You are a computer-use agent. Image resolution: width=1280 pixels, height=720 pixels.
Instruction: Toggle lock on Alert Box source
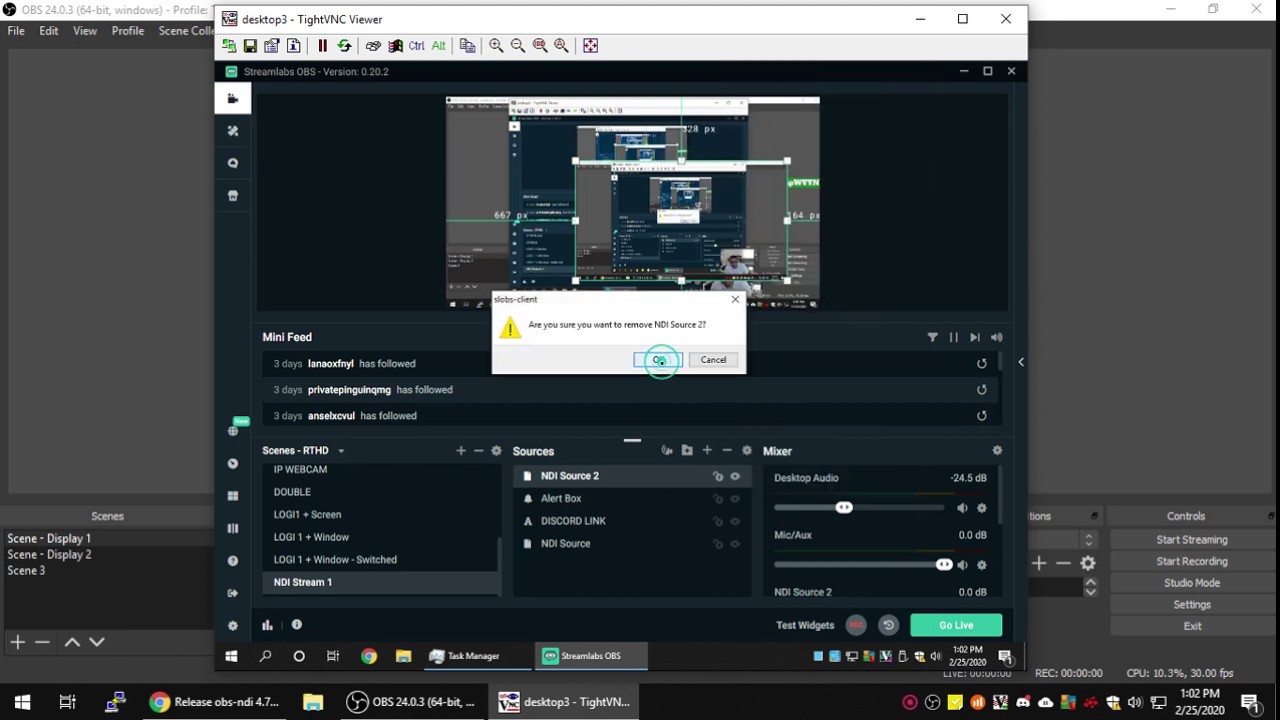click(x=717, y=499)
